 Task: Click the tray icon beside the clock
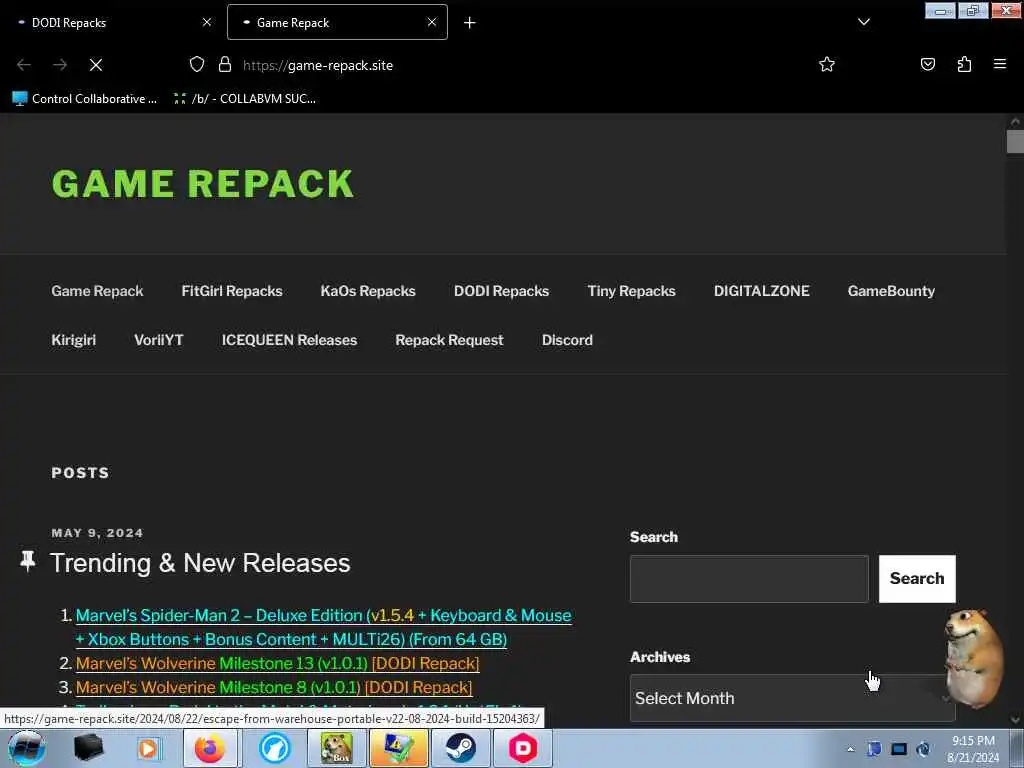923,749
